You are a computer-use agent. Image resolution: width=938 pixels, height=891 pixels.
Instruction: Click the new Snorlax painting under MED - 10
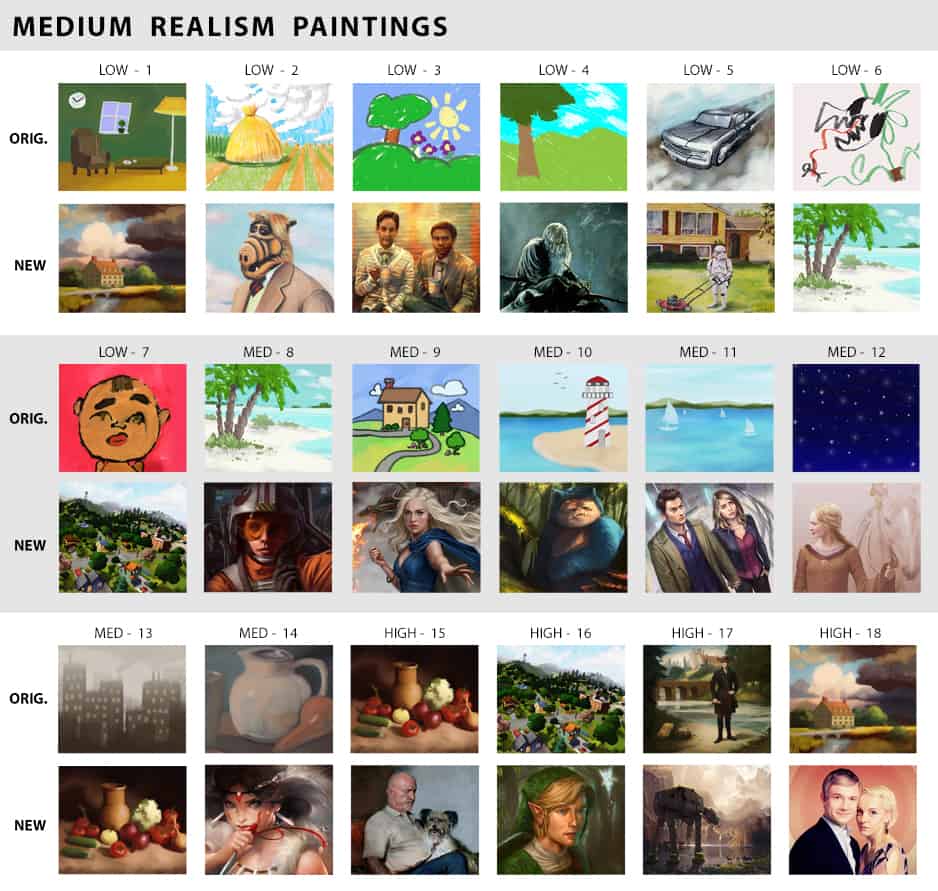(x=564, y=537)
